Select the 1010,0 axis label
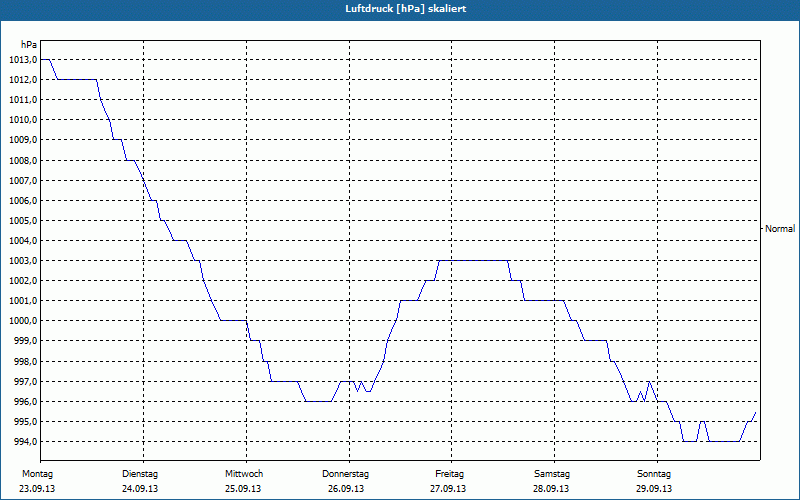The height and width of the screenshot is (500, 800). click(23, 120)
